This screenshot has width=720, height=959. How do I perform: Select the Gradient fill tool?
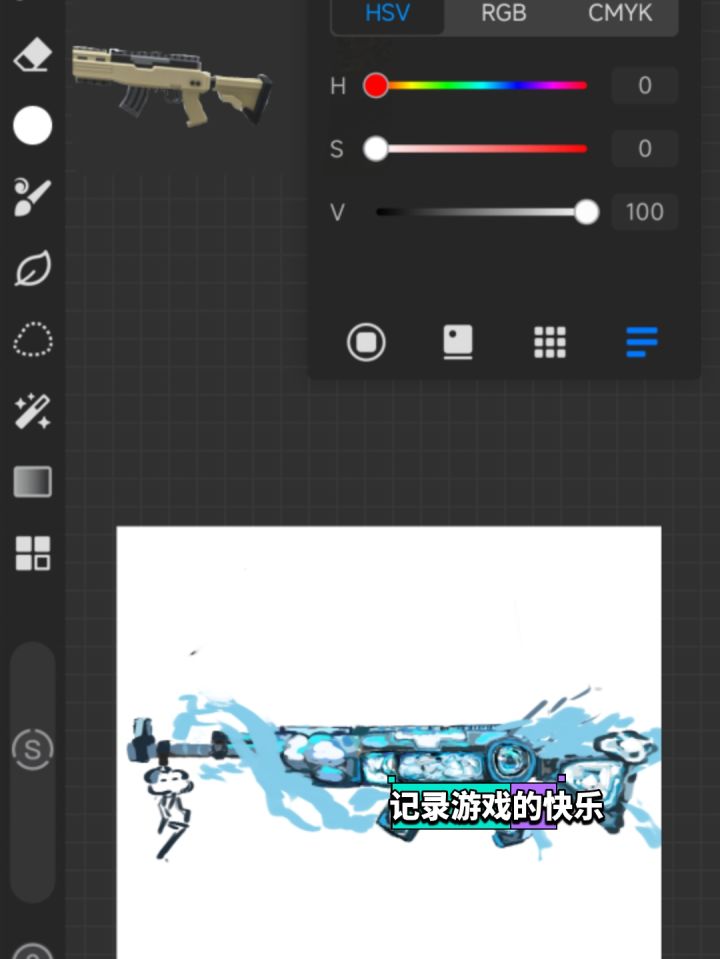click(x=32, y=481)
